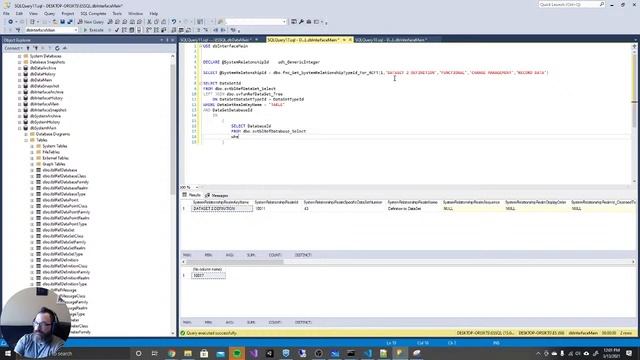Viewport: 640px width, 360px height.
Task: Expand the System Databases folder
Action: pyautogui.click(x=20, y=56)
